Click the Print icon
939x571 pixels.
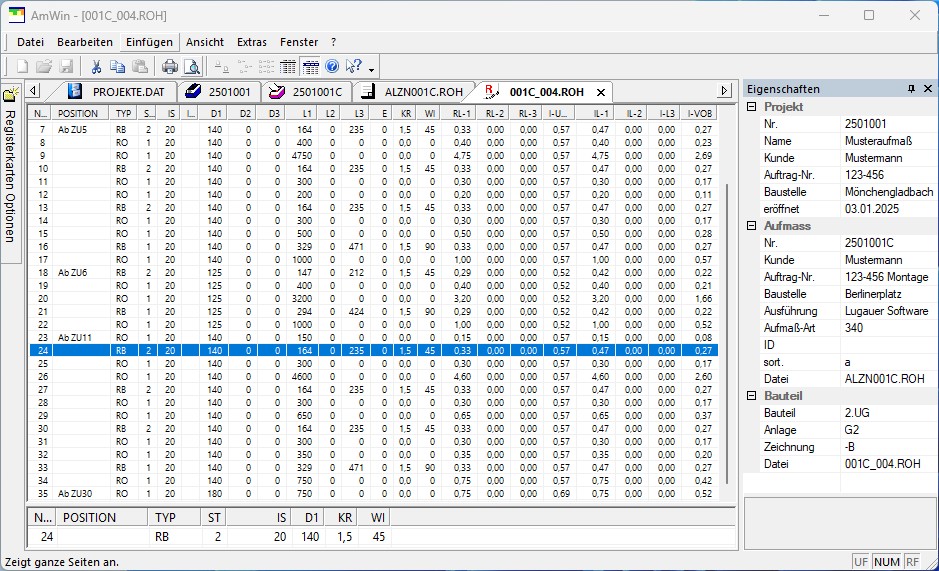click(x=170, y=67)
